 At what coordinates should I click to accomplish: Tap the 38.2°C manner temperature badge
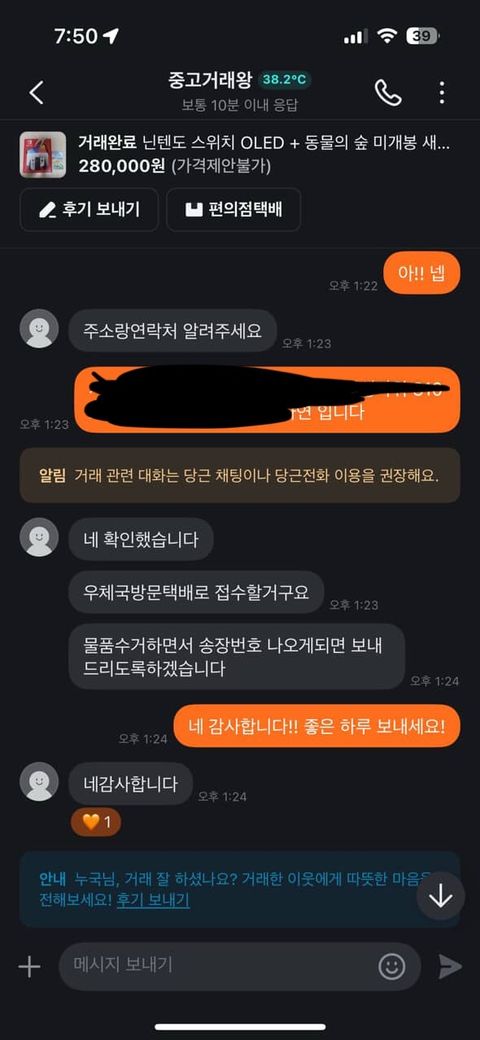284,80
